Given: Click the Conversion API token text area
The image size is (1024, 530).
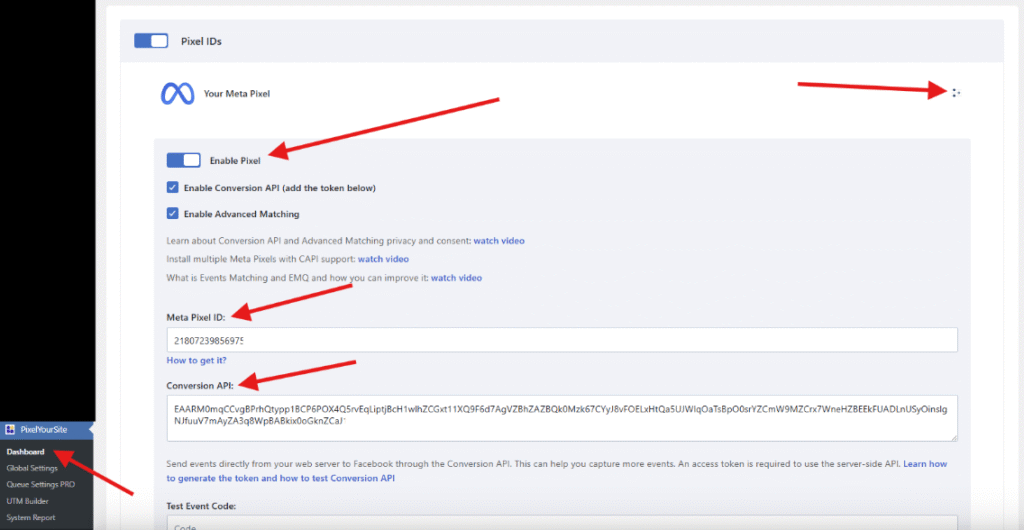Looking at the screenshot, I should point(560,417).
